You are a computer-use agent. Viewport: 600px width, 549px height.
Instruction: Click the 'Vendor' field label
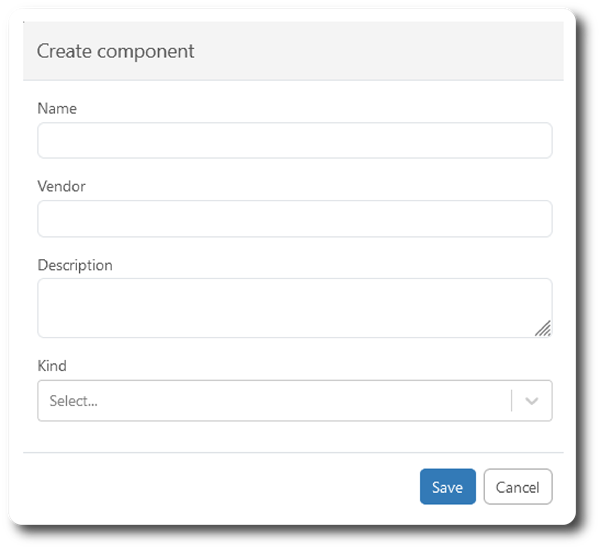pos(61,186)
